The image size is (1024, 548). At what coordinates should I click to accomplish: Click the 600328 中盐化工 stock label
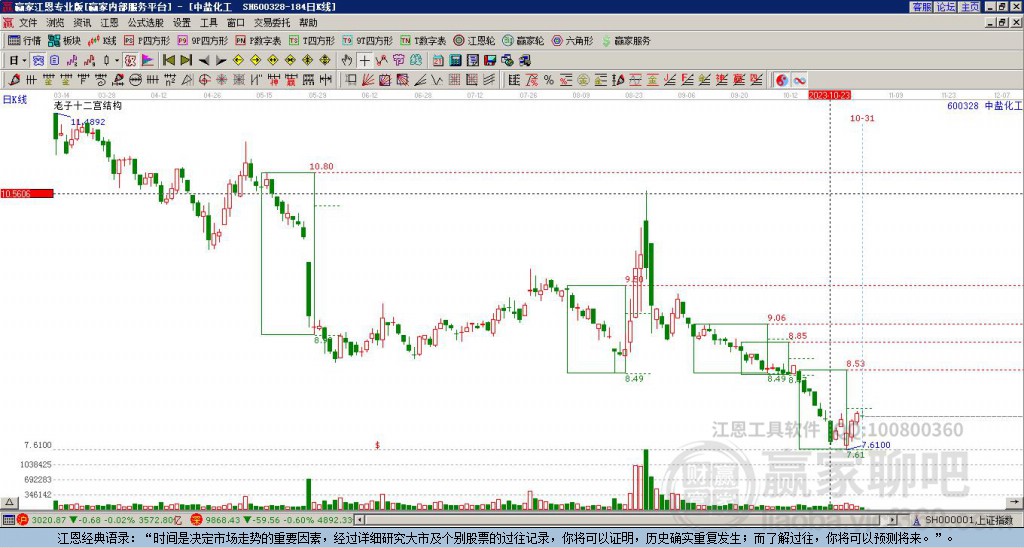[x=984, y=105]
